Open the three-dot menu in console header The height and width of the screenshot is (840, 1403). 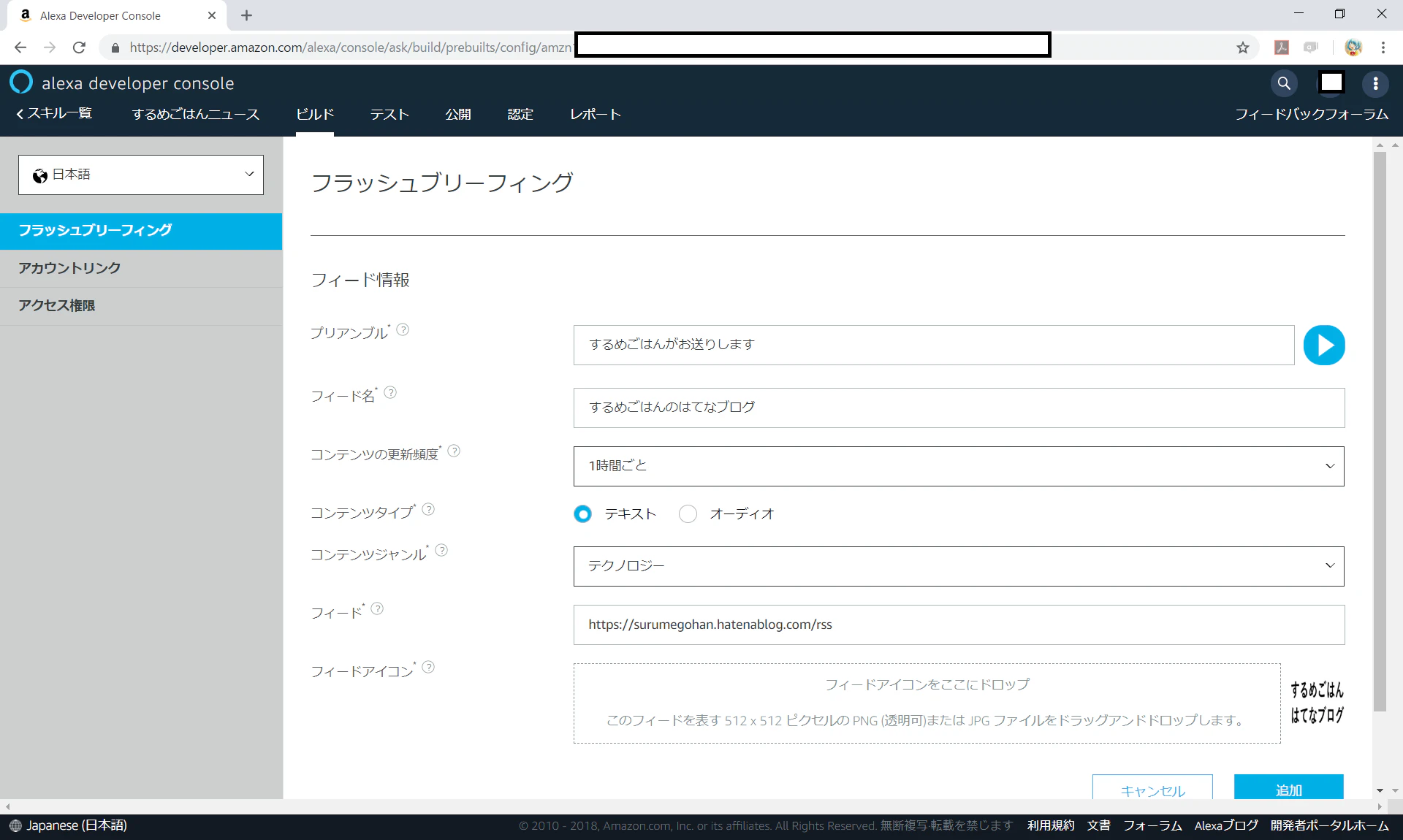[1375, 83]
